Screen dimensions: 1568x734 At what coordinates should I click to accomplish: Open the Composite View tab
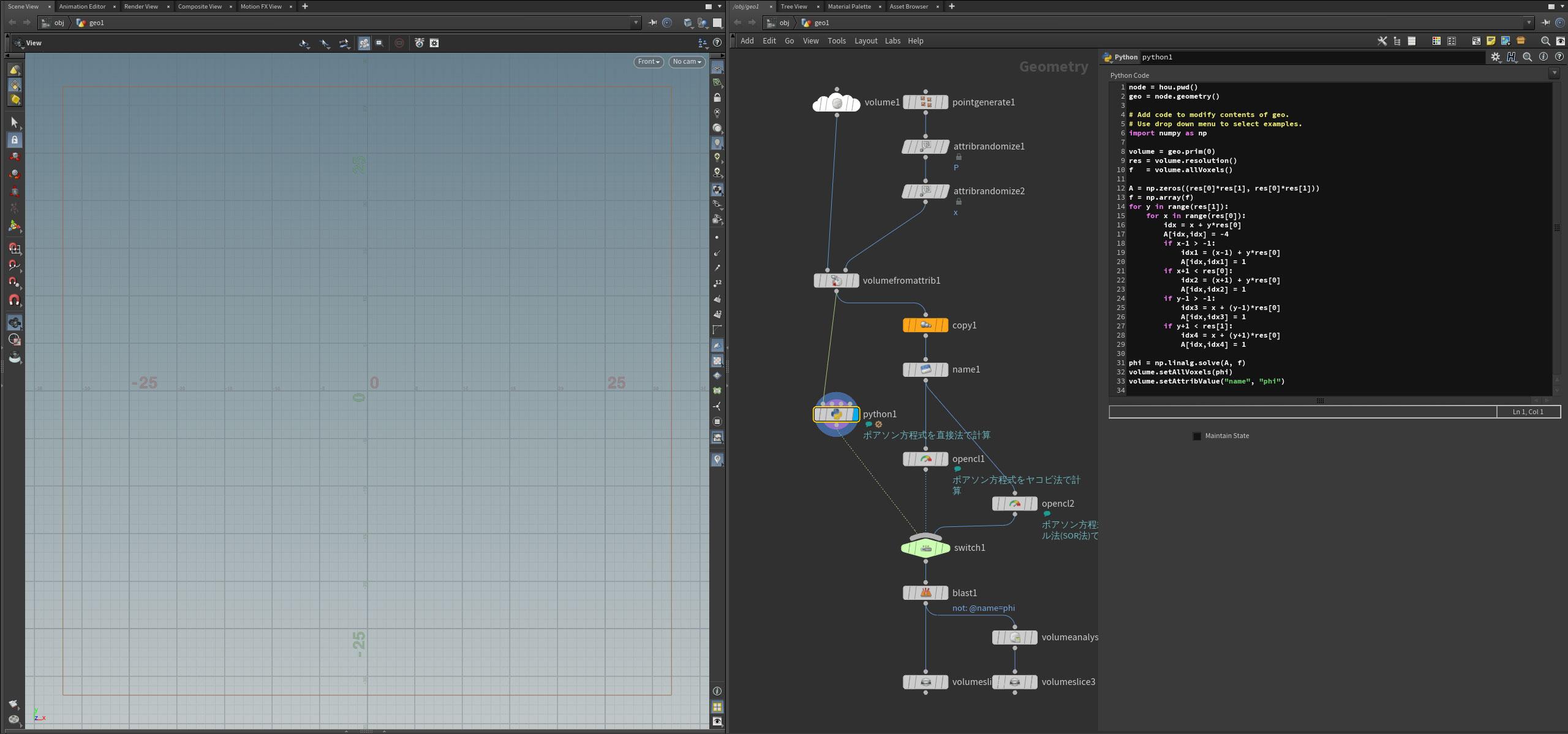click(x=200, y=6)
